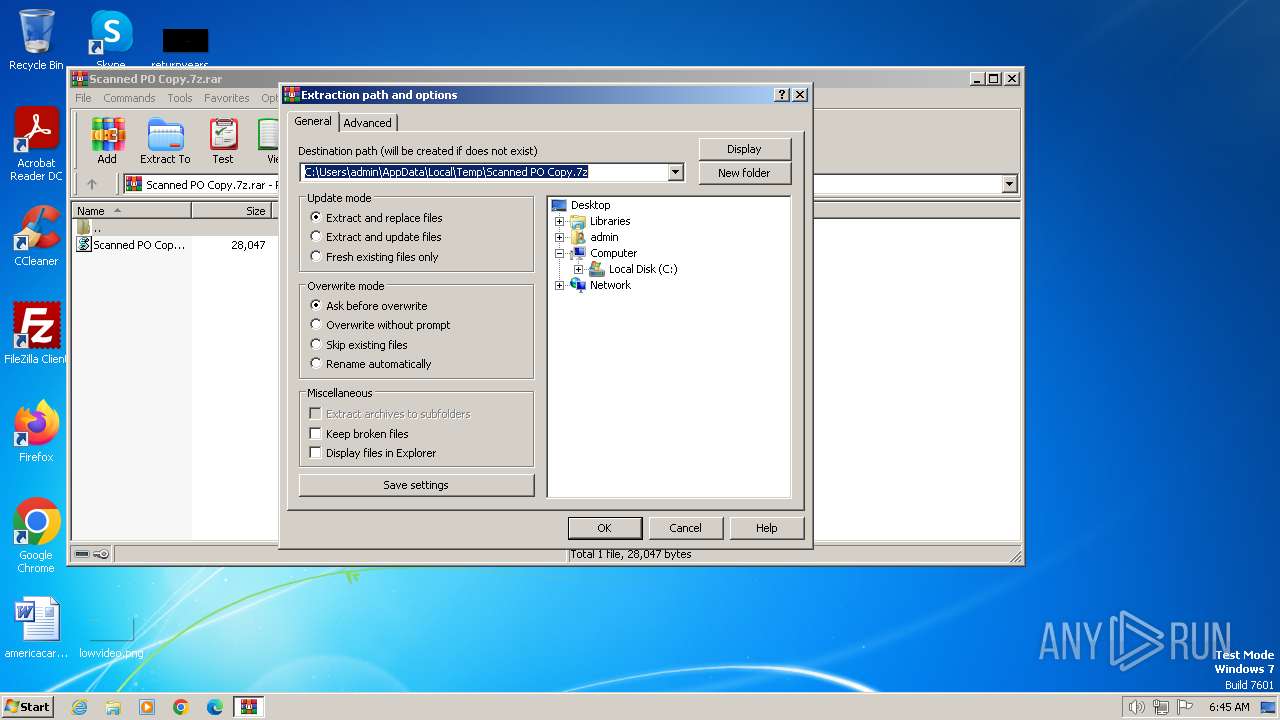Open Internet Explorer from the taskbar
Screen dimensions: 1280x720
(x=79, y=707)
